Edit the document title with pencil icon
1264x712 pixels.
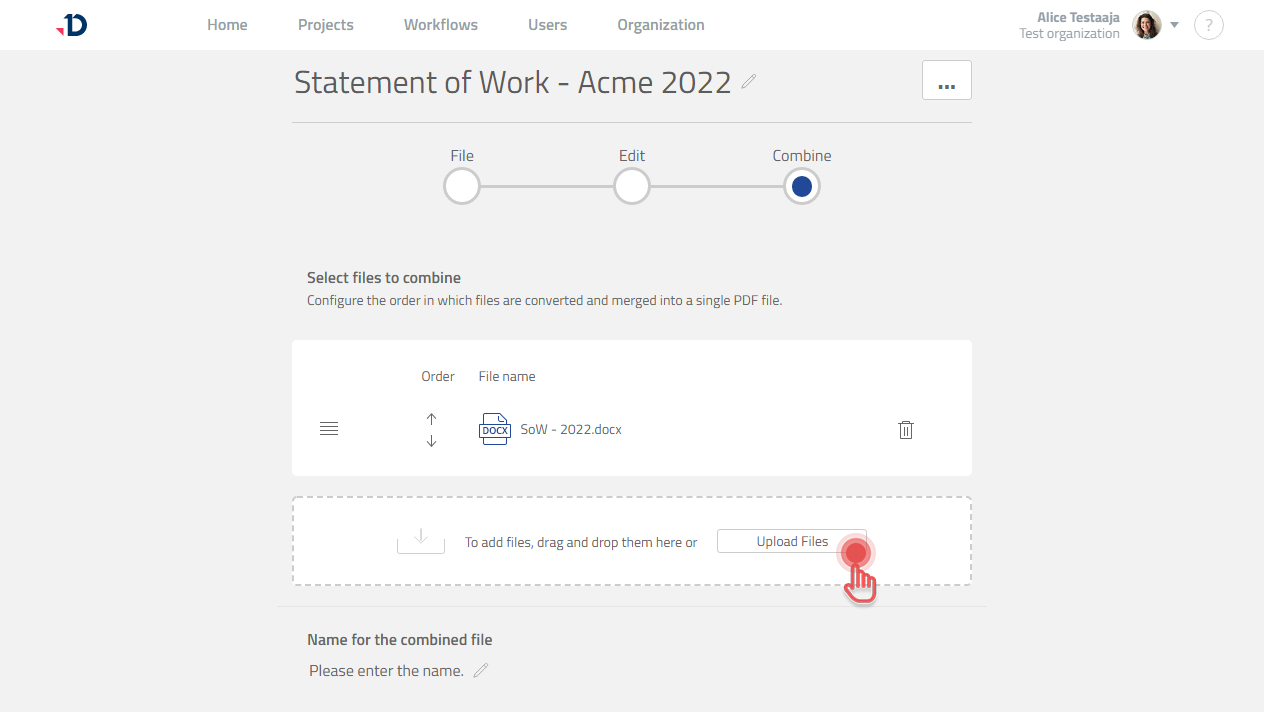pos(749,82)
